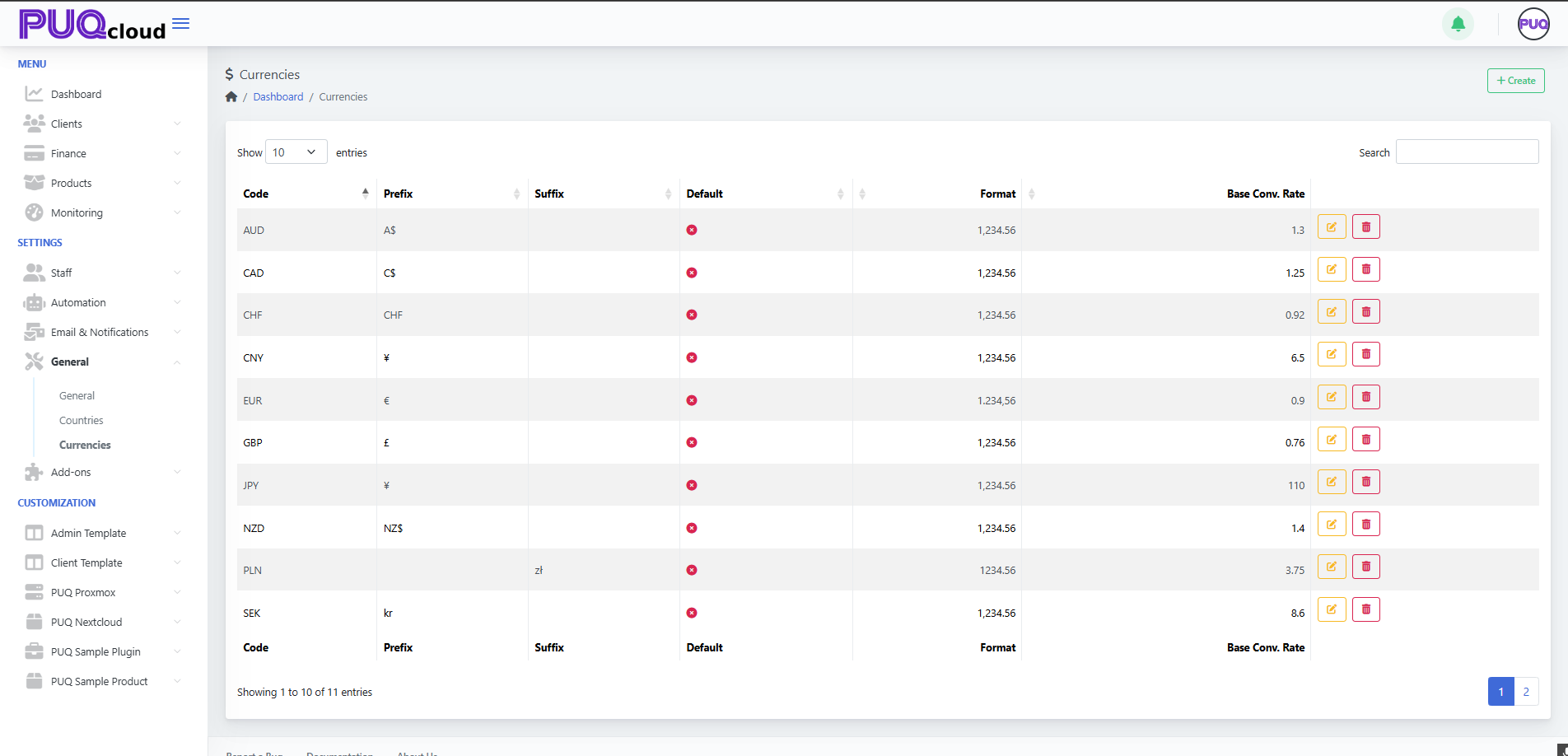Expand the Monitoring sidebar menu
Screen dimensions: 1568x756
coord(102,212)
